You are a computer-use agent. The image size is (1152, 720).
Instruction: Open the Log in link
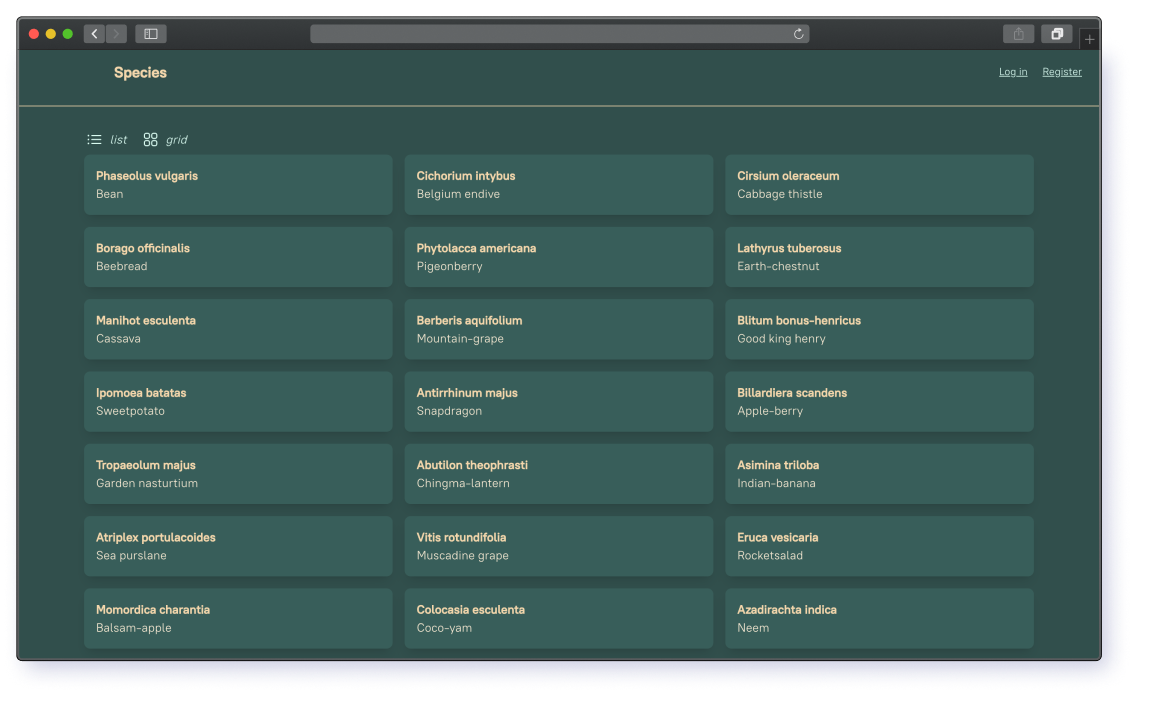(x=1013, y=72)
